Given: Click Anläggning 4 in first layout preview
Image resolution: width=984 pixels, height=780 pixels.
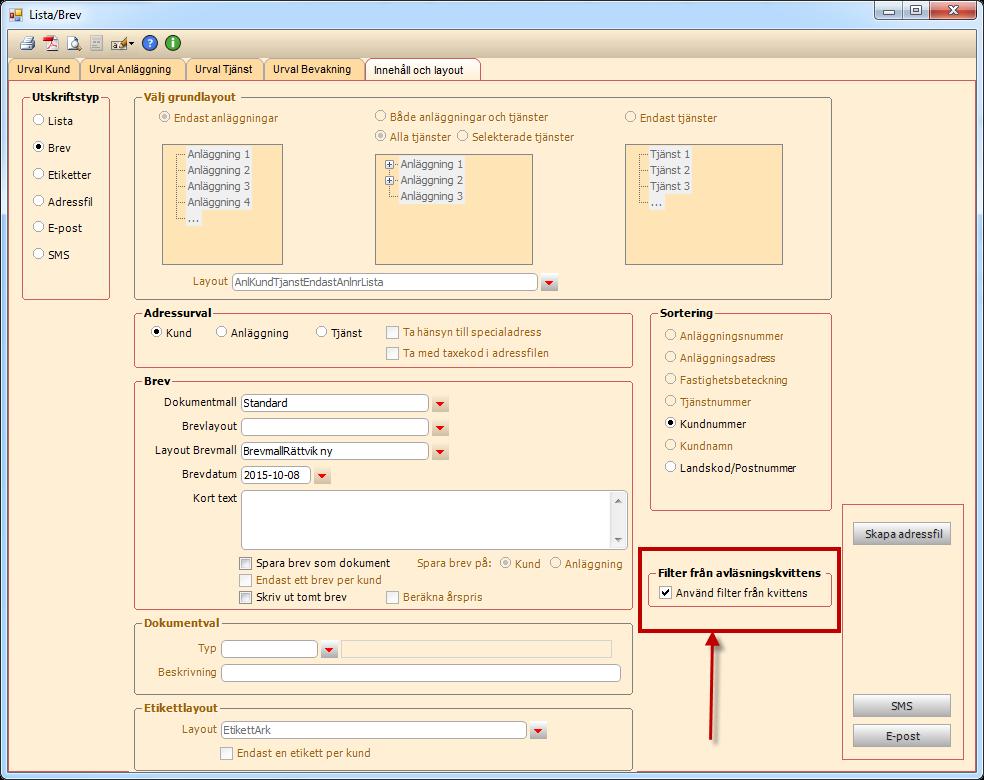Looking at the screenshot, I should tap(218, 202).
